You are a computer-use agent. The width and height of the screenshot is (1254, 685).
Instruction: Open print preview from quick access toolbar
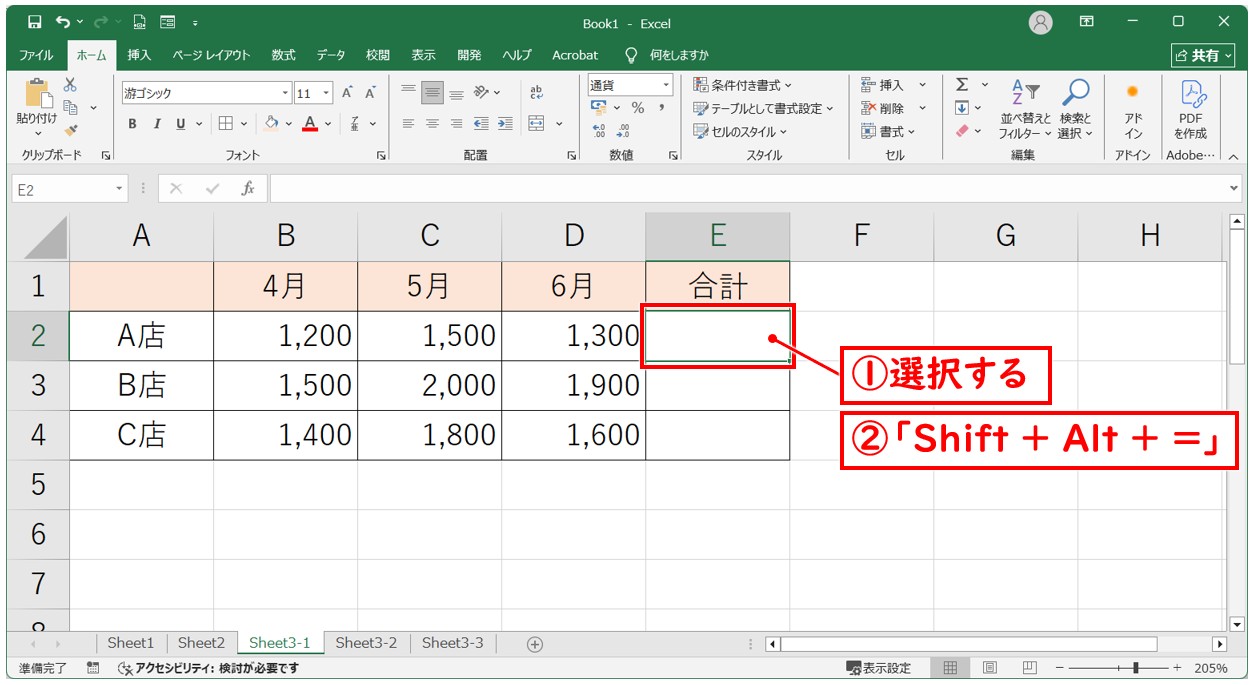pyautogui.click(x=140, y=22)
